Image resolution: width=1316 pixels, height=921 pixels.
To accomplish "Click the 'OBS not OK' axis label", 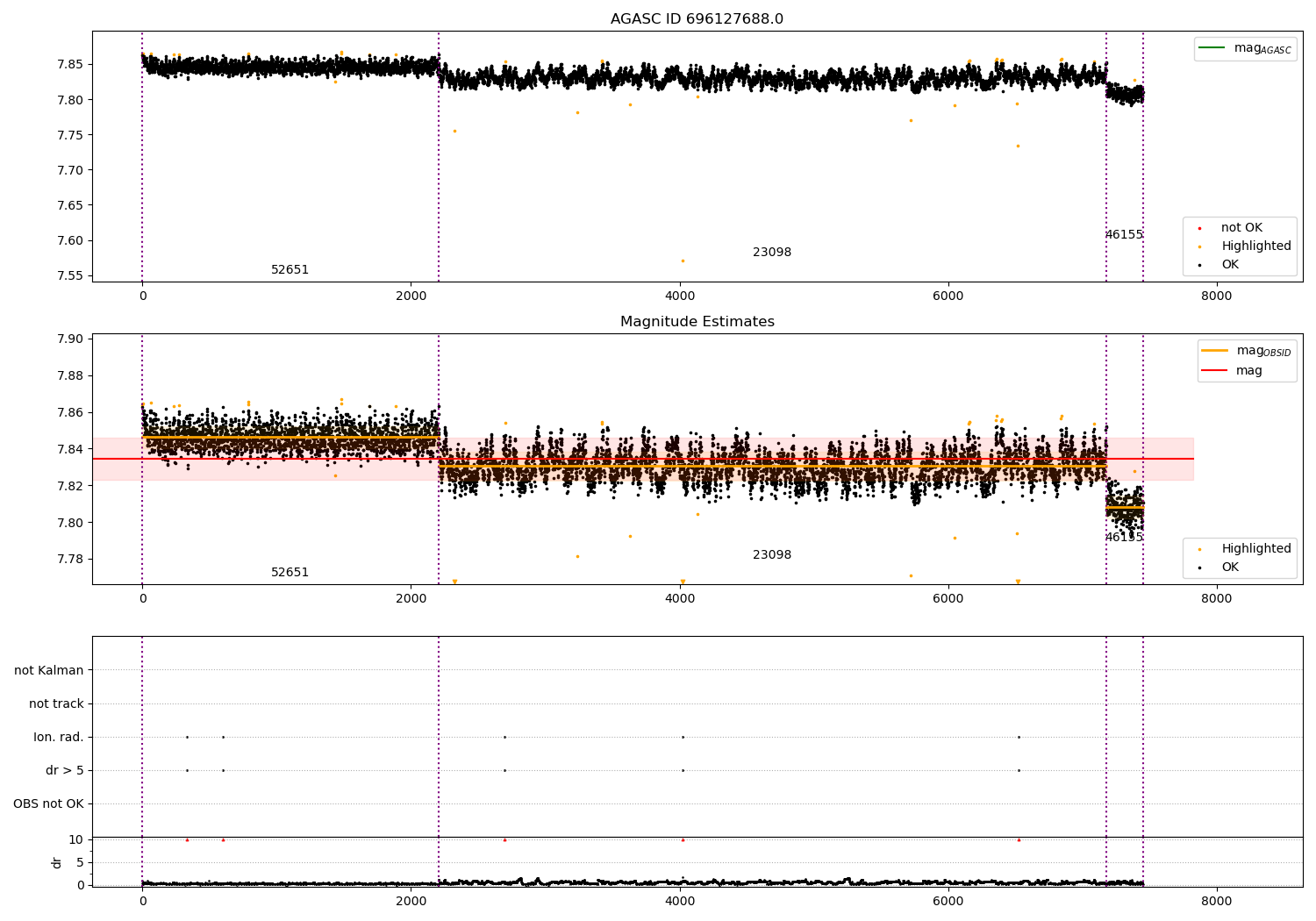I will pos(48,803).
